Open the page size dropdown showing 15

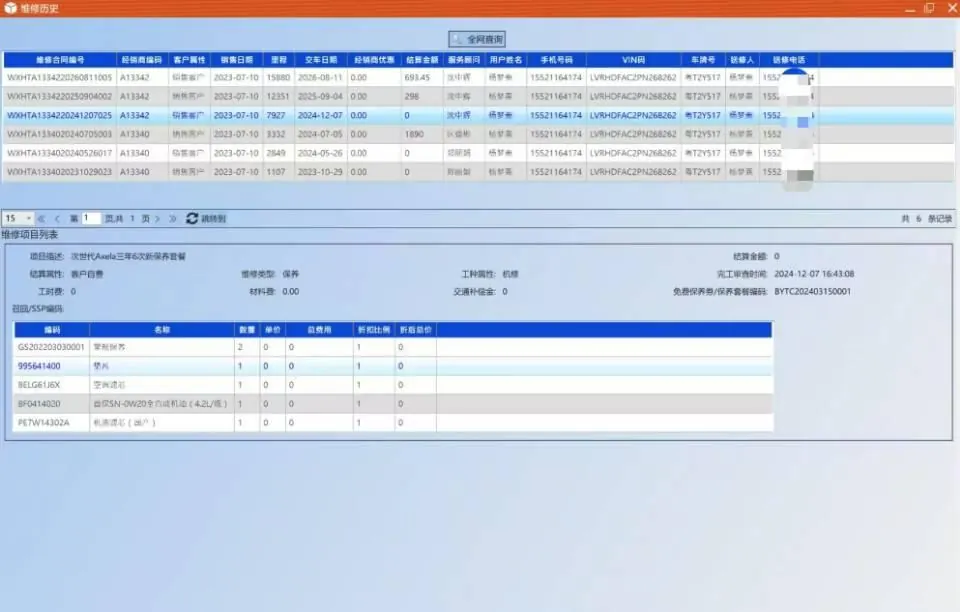click(18, 218)
